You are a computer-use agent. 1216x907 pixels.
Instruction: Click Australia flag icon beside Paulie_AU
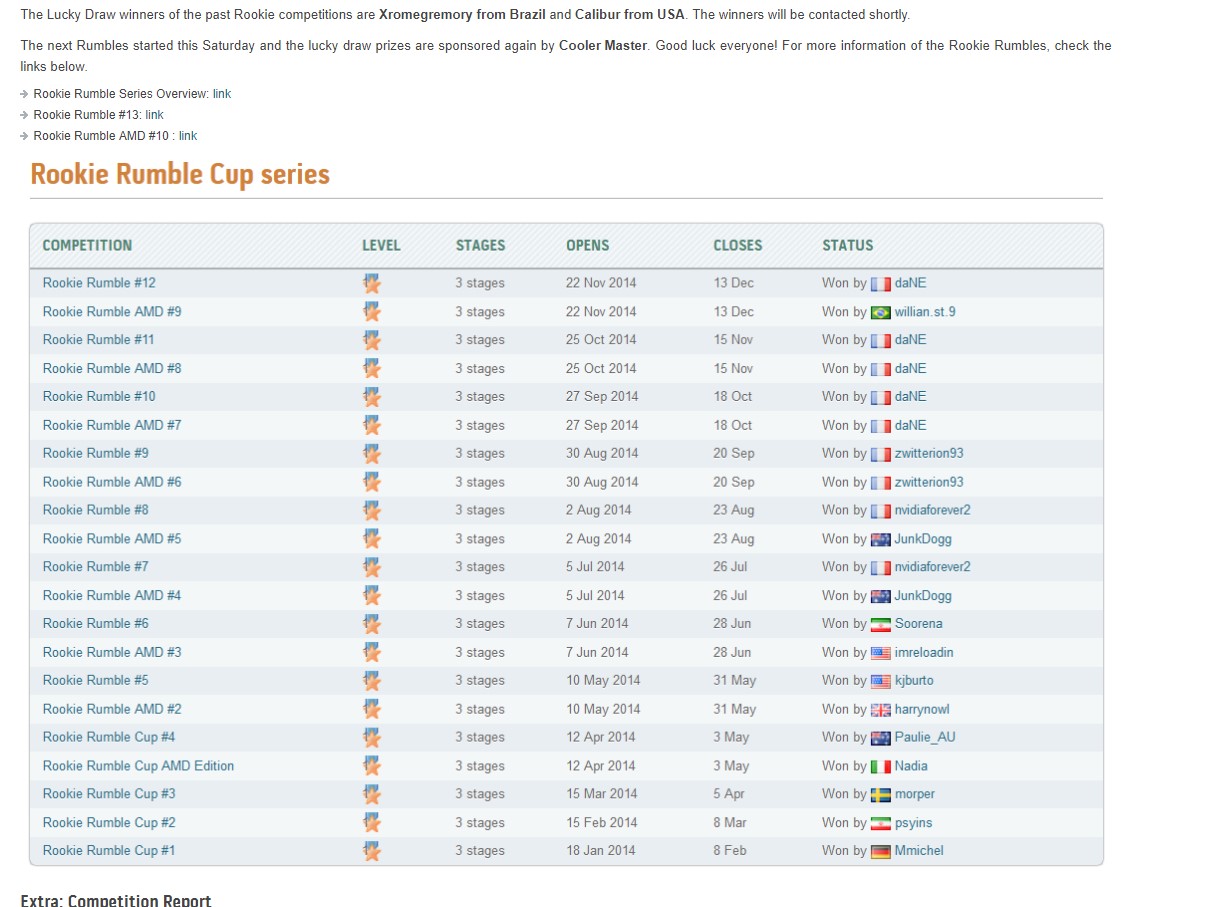[x=880, y=738]
